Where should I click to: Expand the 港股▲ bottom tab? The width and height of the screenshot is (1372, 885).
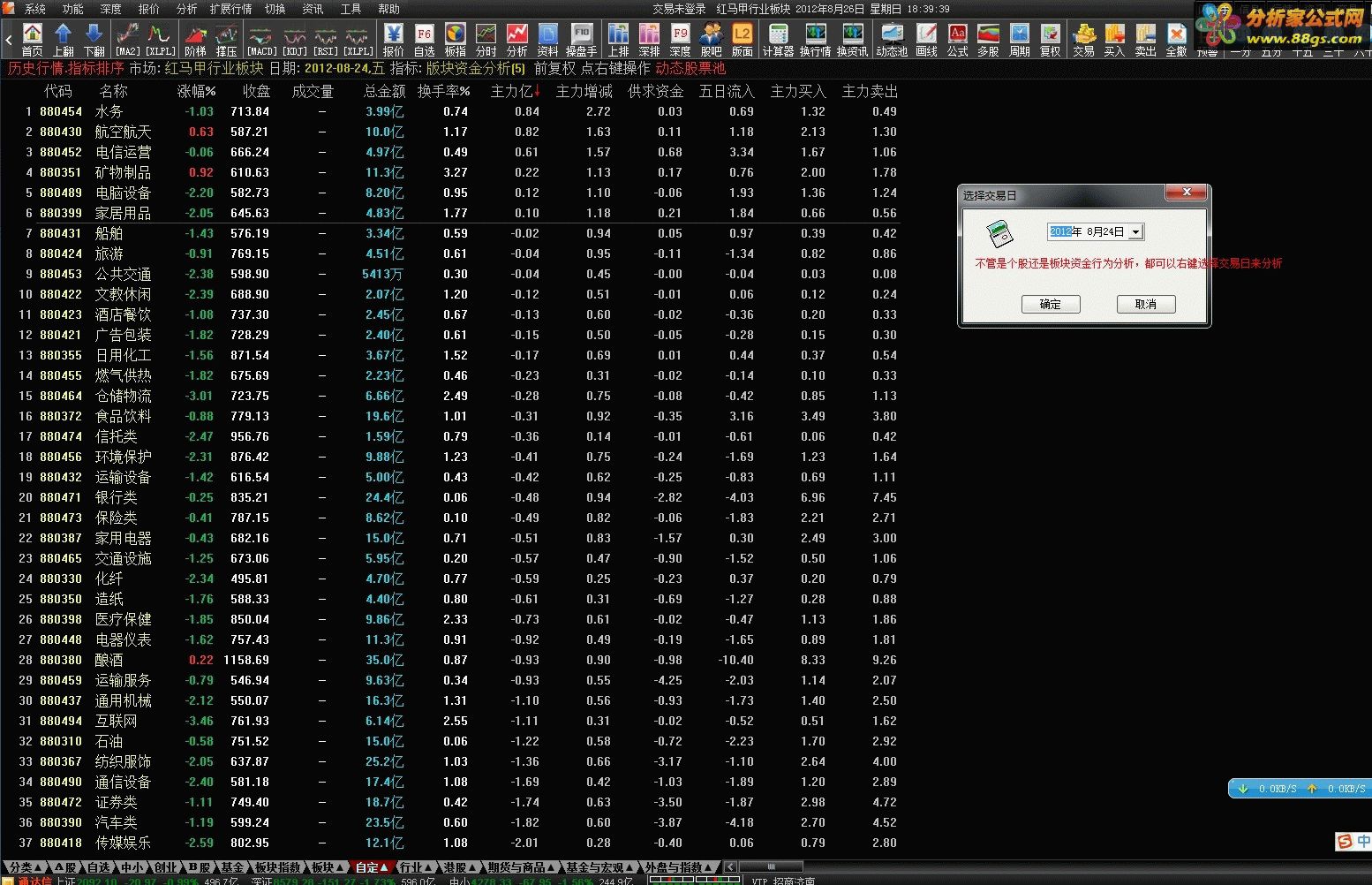click(458, 867)
